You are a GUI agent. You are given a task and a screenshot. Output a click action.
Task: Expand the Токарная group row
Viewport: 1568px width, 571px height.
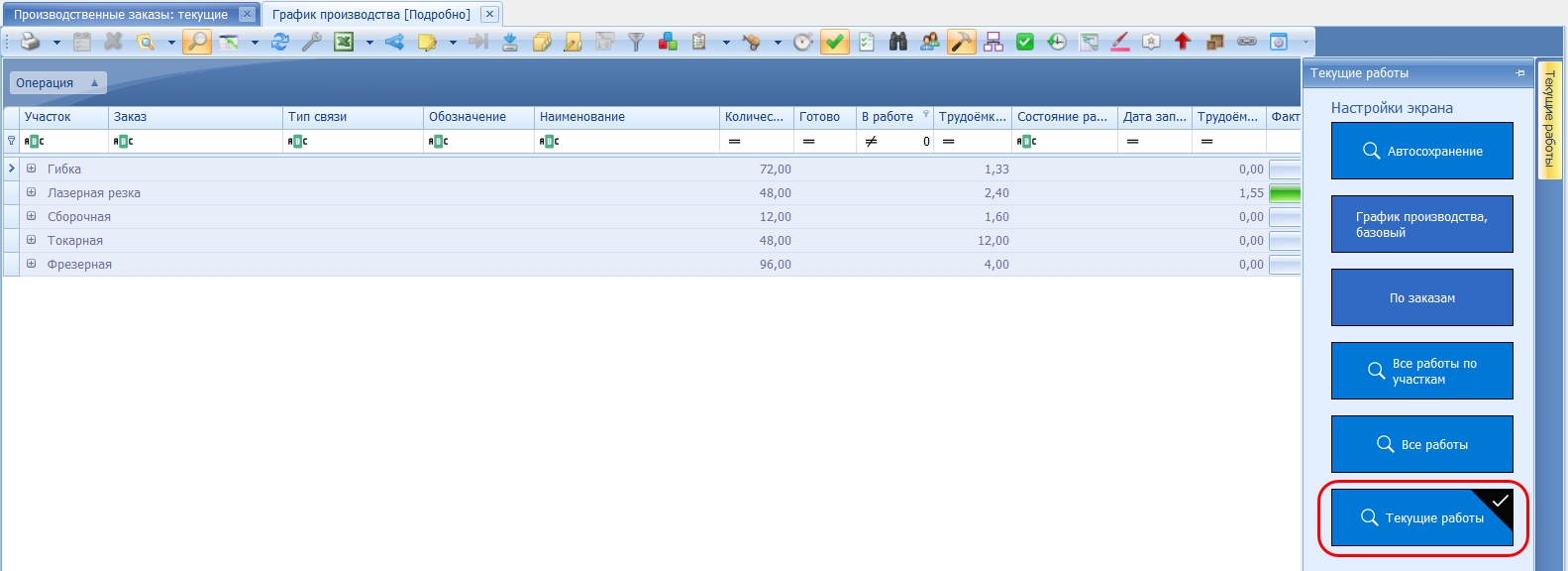32,240
